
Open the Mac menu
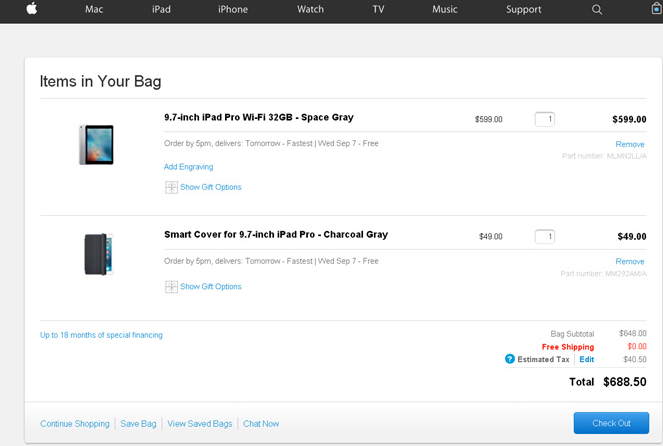(x=94, y=9)
